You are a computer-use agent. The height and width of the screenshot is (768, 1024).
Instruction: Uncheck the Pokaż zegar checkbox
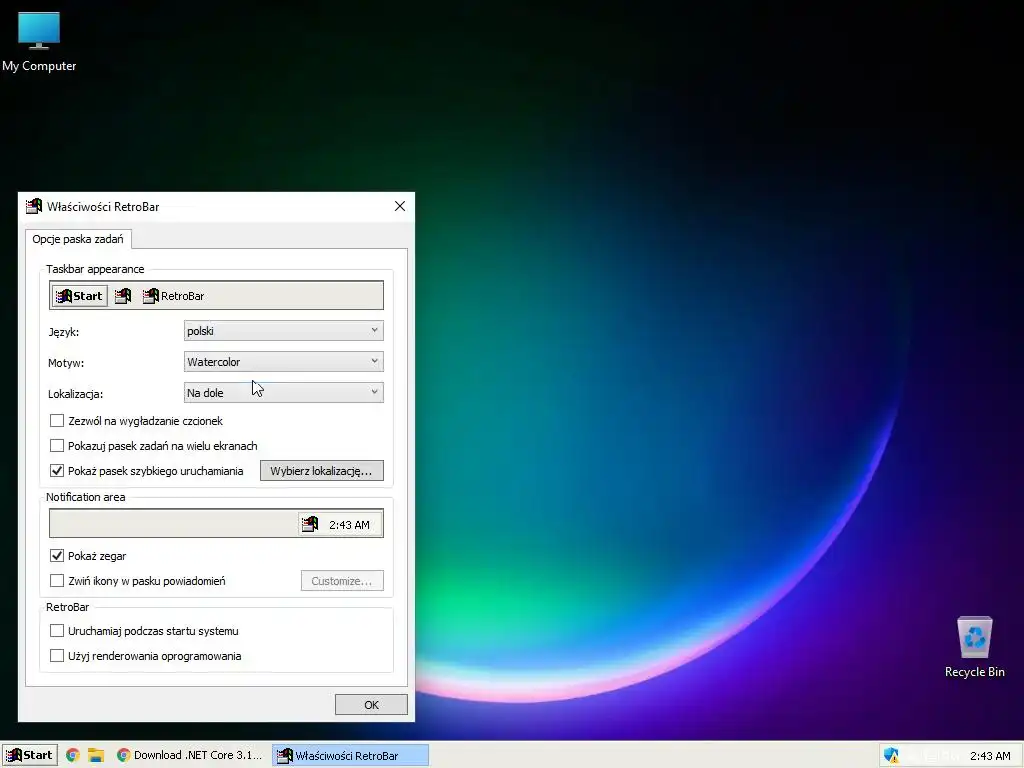click(x=57, y=556)
